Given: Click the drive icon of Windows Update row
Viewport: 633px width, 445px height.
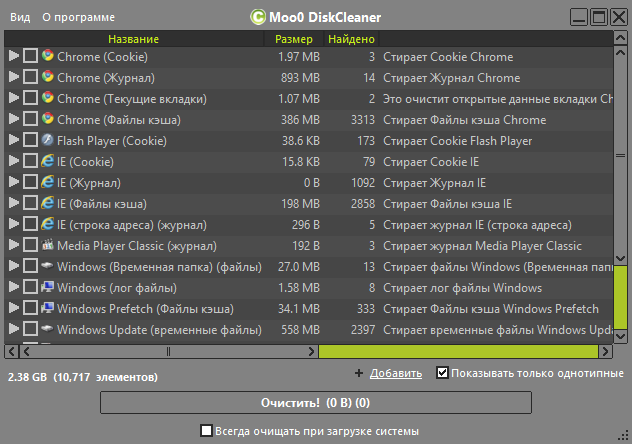Looking at the screenshot, I should pyautogui.click(x=48, y=329).
